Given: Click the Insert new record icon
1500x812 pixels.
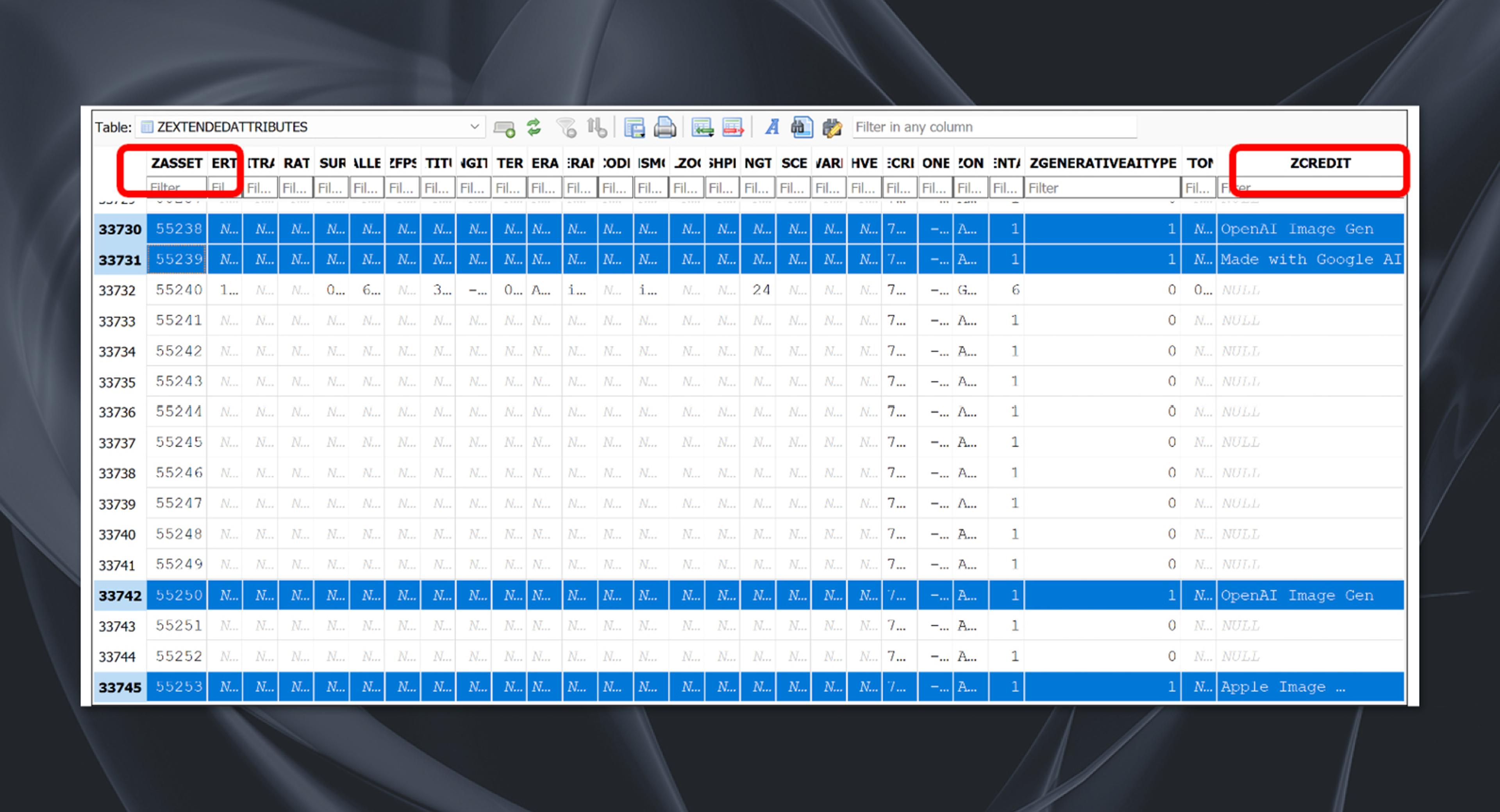Looking at the screenshot, I should coord(702,127).
